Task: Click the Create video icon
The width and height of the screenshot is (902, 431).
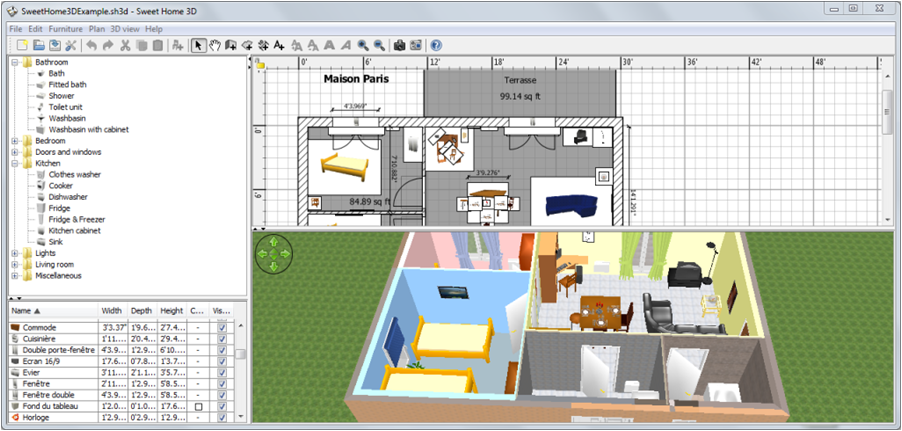Action: 416,45
